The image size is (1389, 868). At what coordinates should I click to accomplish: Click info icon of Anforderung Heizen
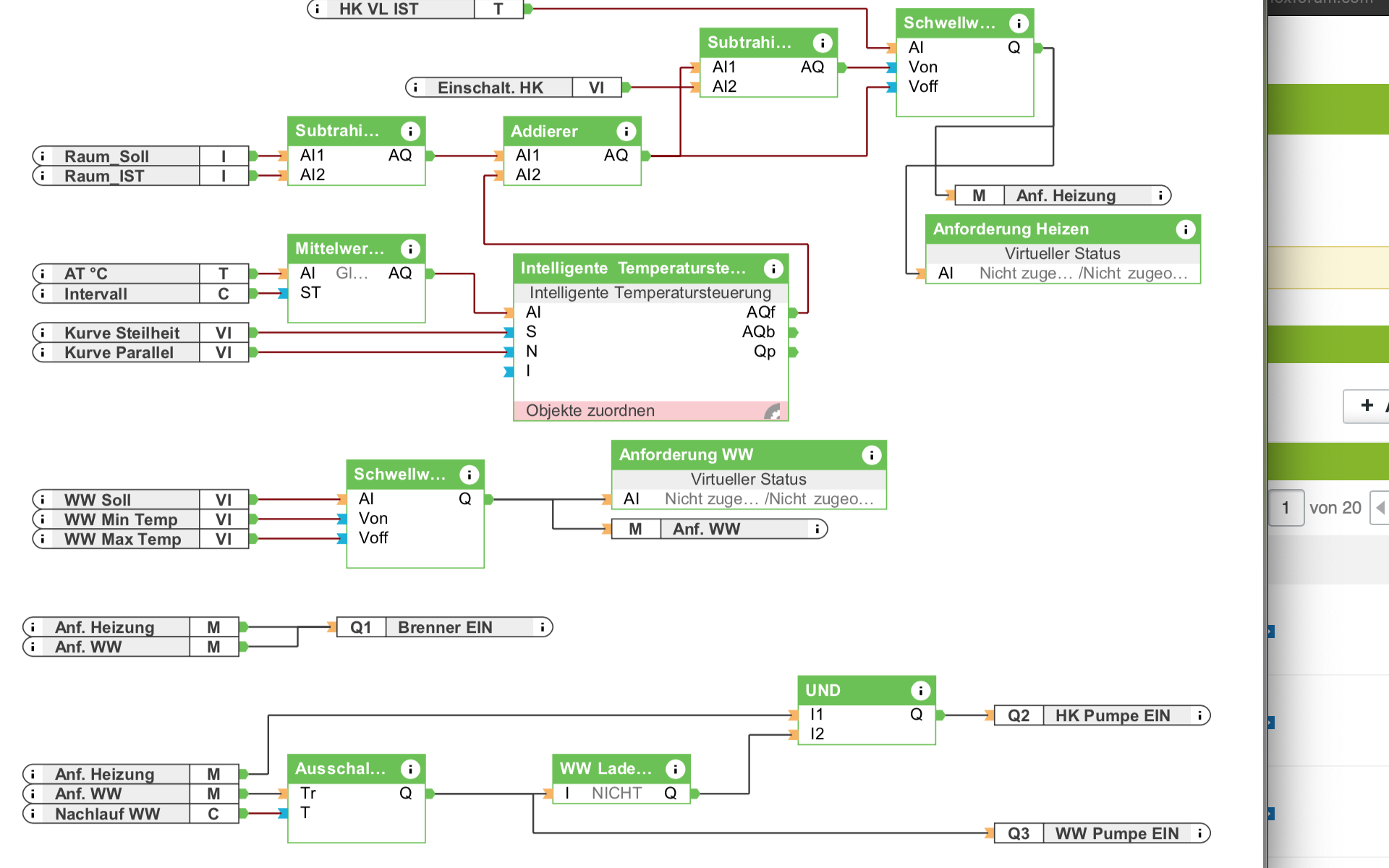click(x=1185, y=230)
